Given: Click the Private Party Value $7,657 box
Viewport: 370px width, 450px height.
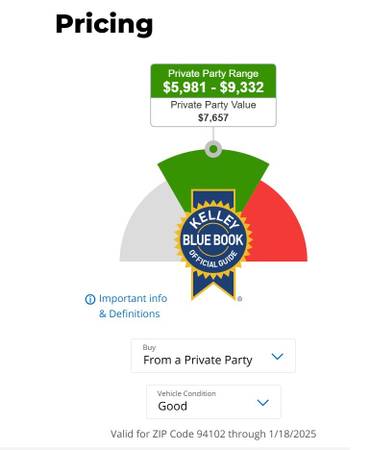Looking at the screenshot, I should (x=213, y=112).
